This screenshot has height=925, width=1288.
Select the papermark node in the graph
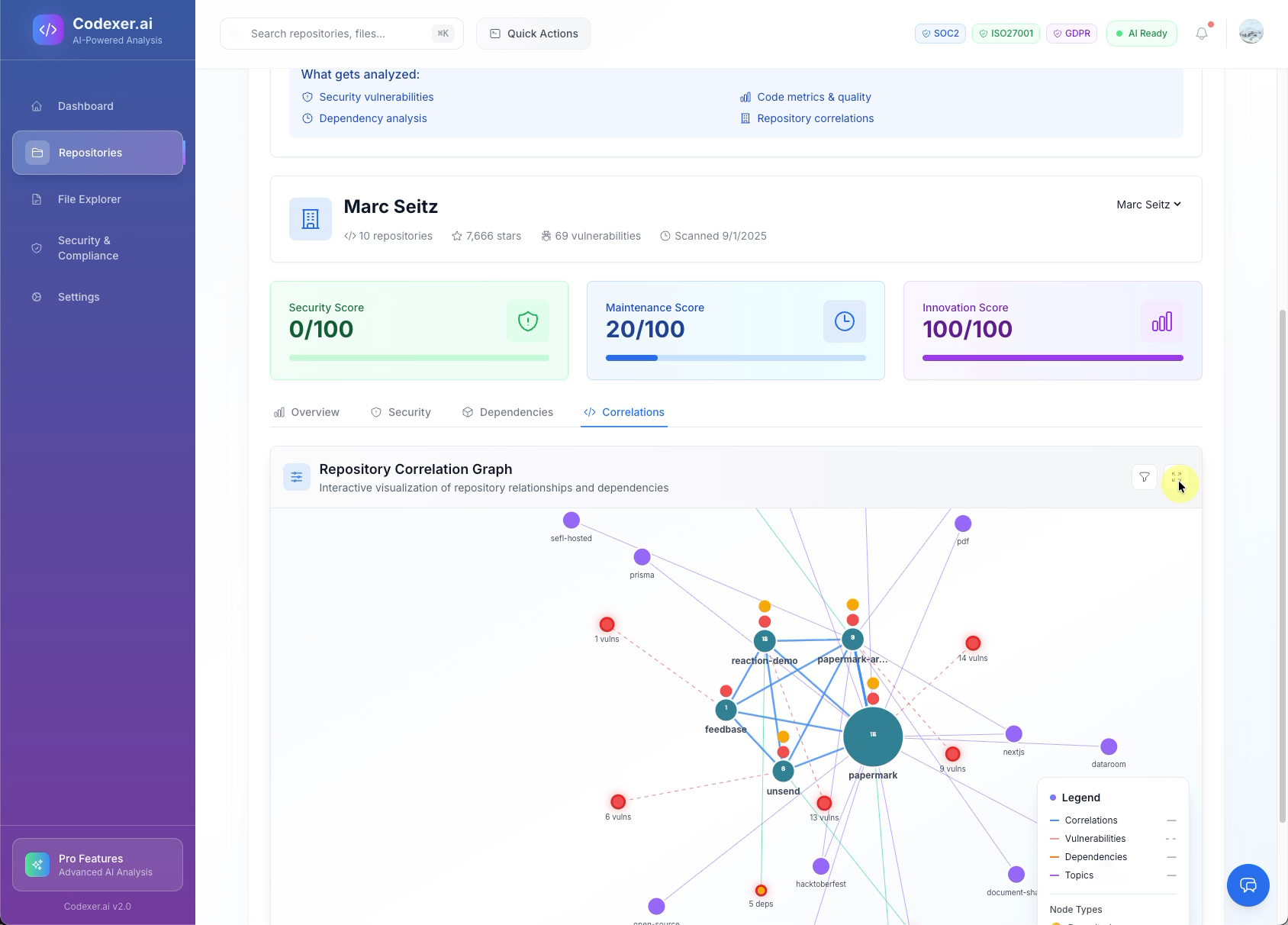click(872, 736)
